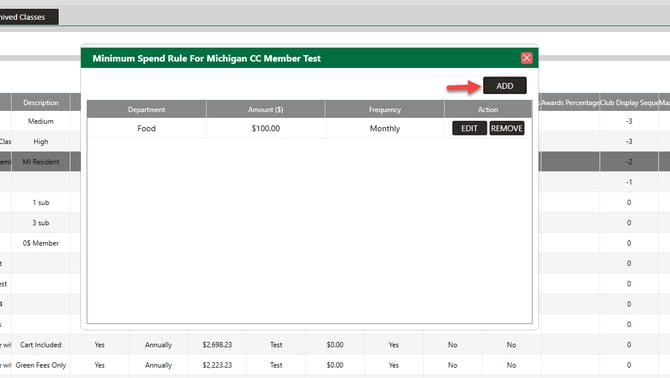Select the Cart Included class row
670x378 pixels.
(x=335, y=345)
